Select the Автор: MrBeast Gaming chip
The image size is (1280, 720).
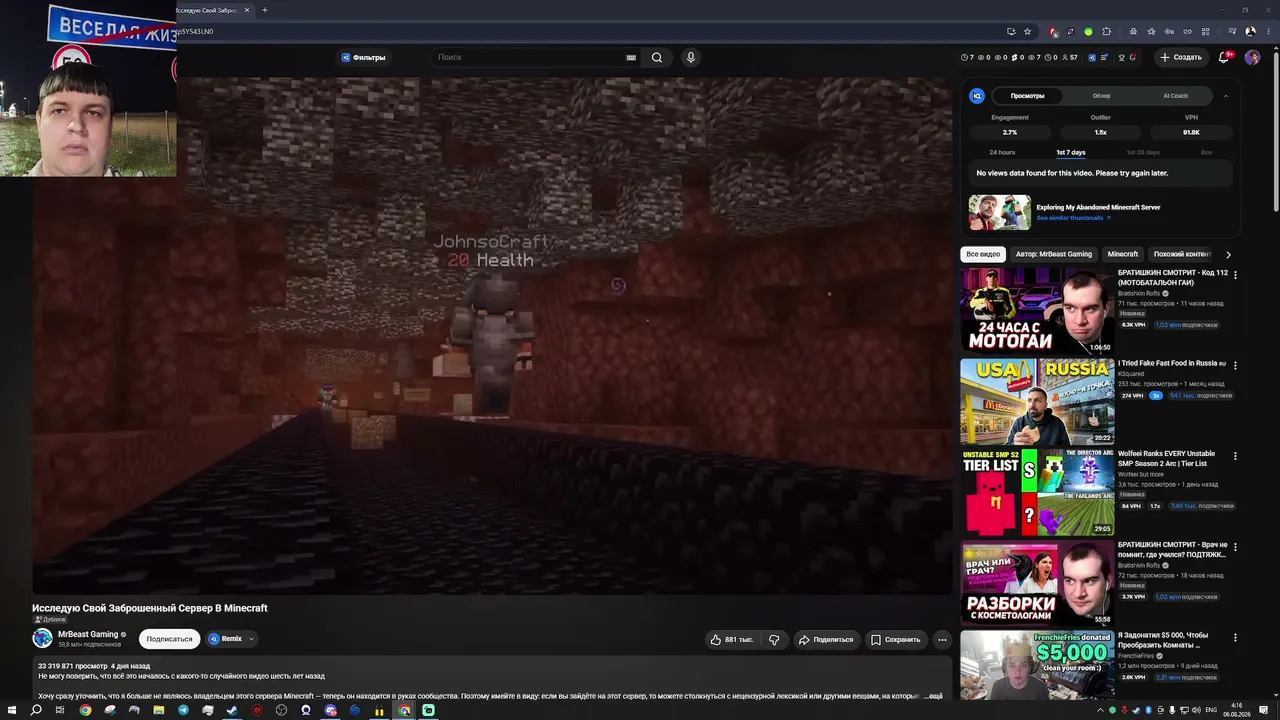[1054, 254]
